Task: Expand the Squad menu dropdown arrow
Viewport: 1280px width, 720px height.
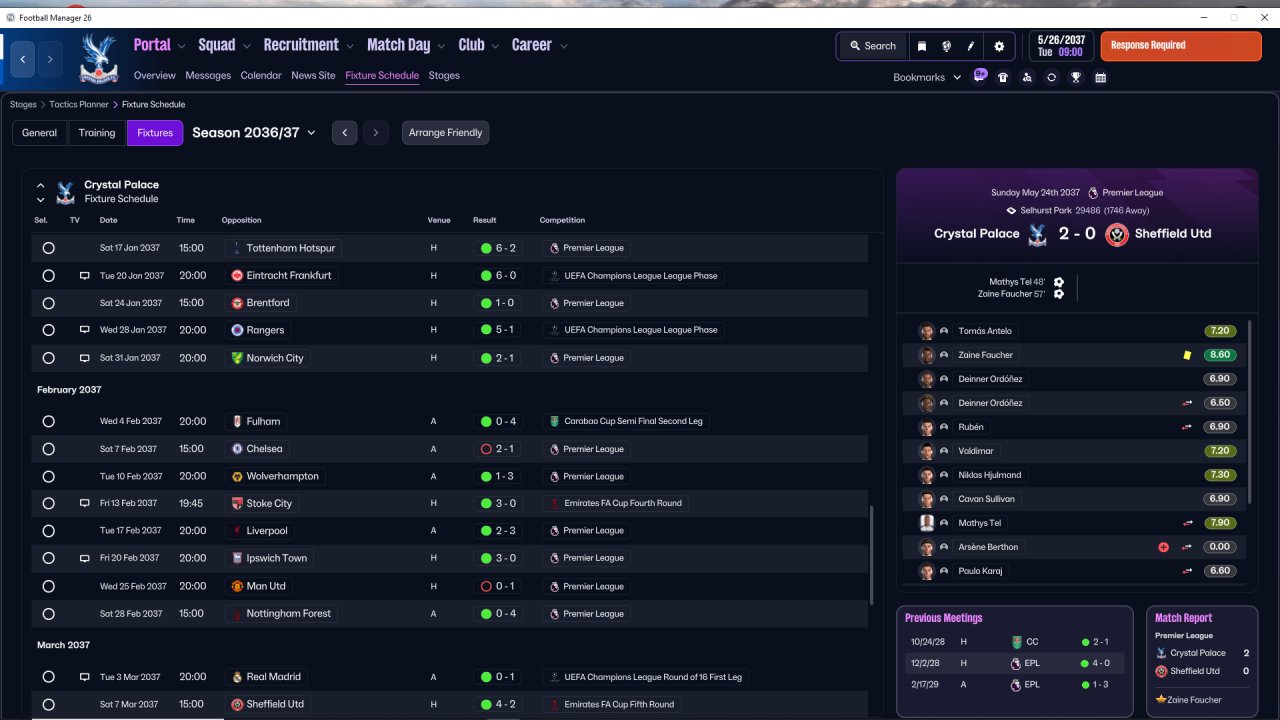Action: [246, 46]
